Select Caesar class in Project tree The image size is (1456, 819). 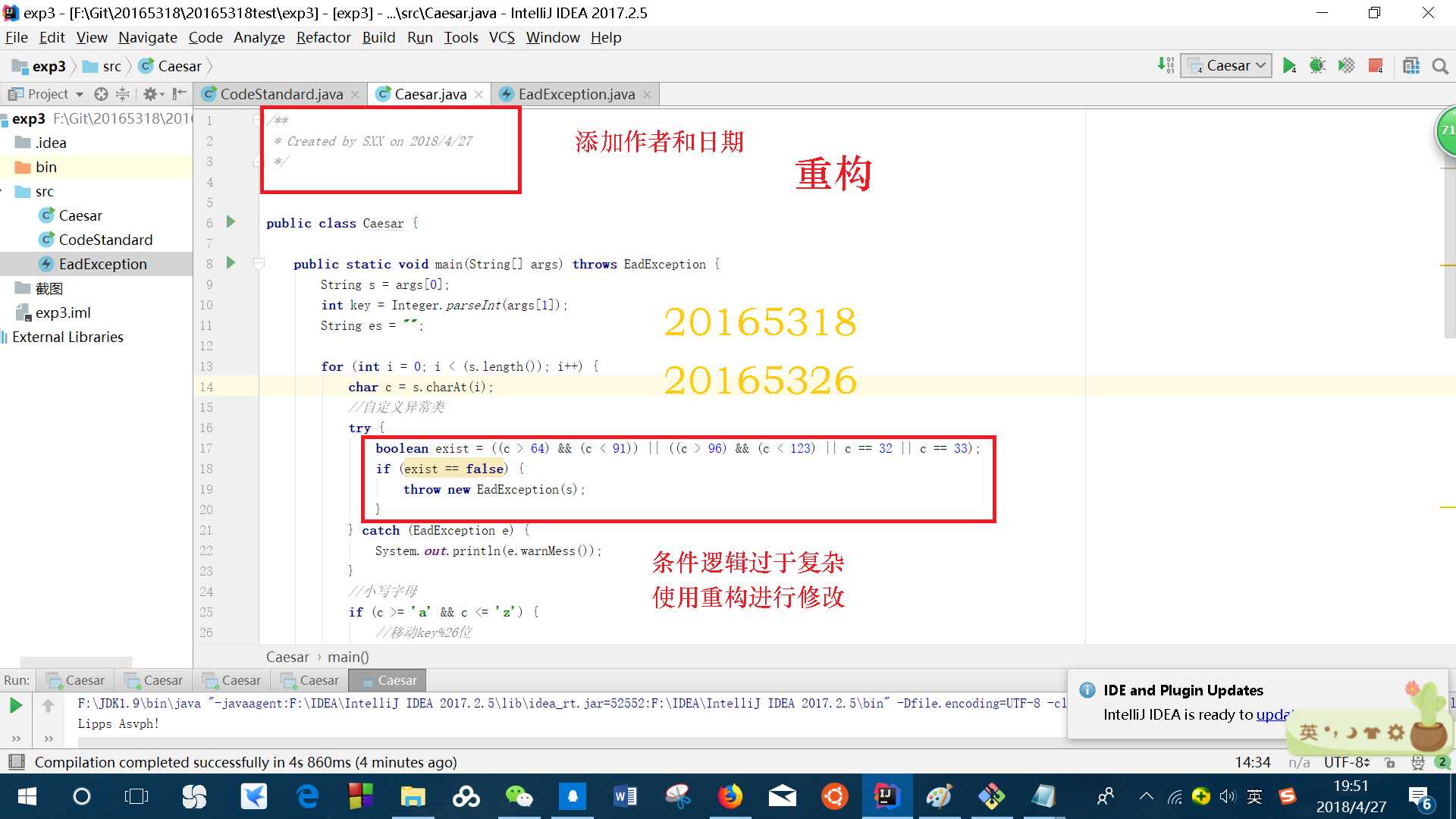pos(71,215)
